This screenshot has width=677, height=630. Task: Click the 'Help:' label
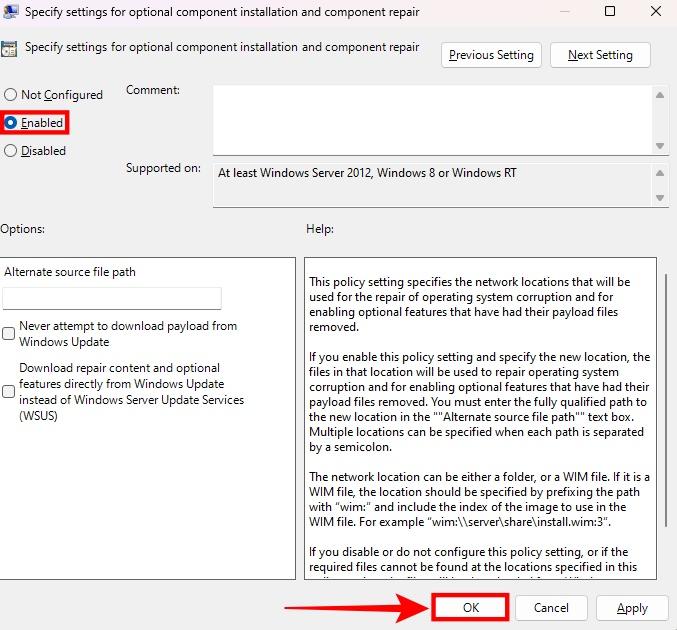(320, 229)
